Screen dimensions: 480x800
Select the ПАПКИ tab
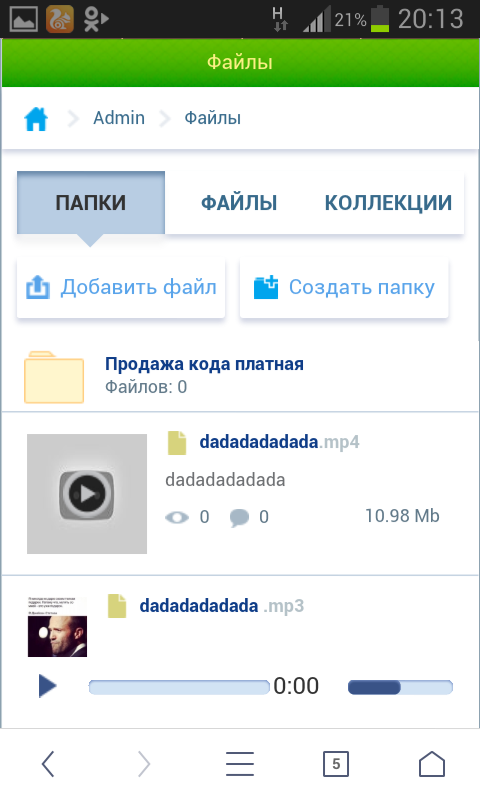click(x=91, y=203)
